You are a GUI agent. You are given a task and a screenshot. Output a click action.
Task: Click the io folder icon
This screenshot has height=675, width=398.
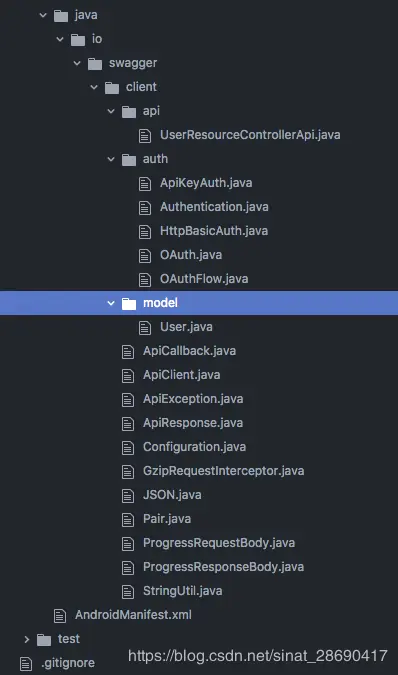pos(78,40)
